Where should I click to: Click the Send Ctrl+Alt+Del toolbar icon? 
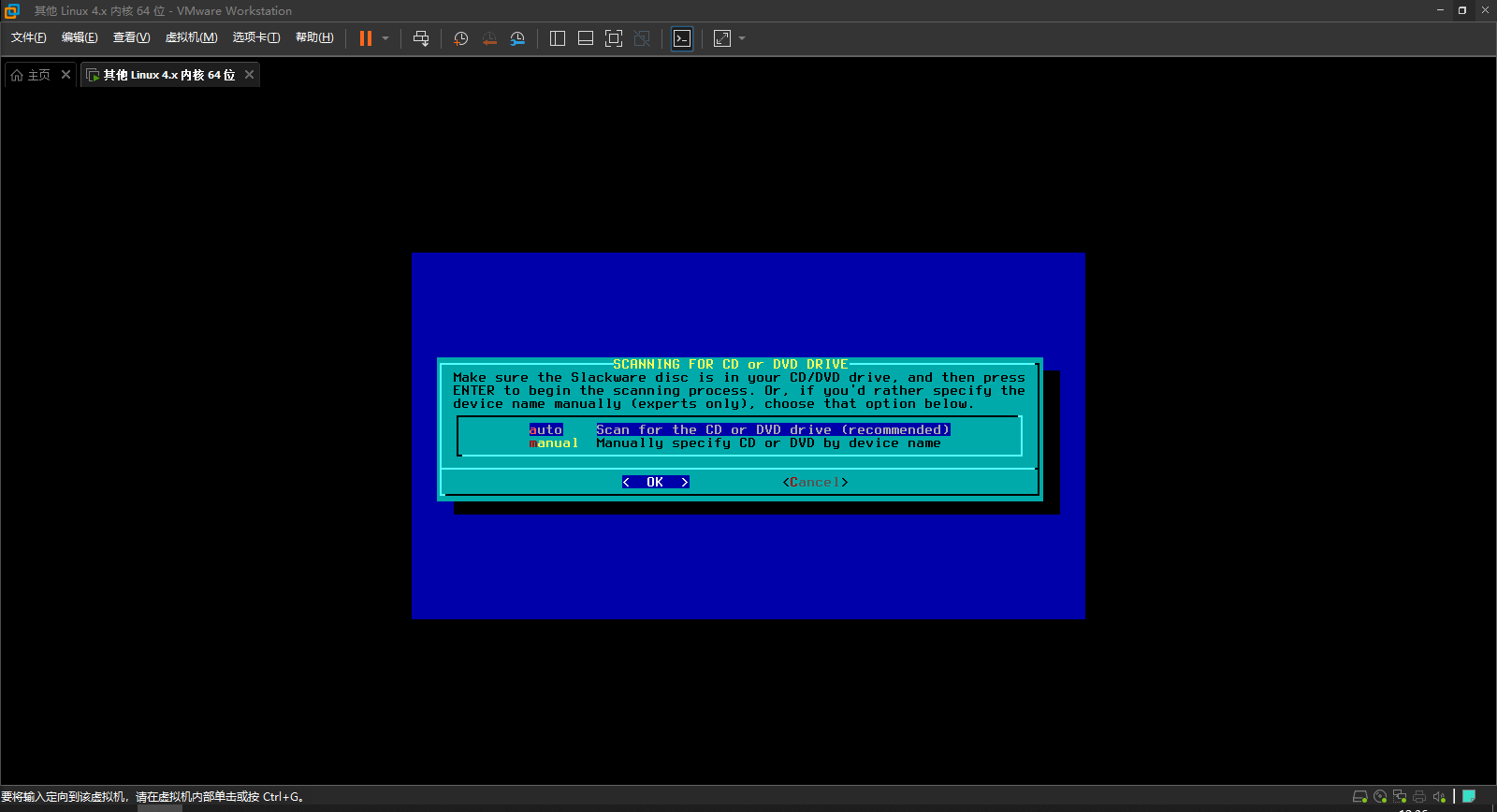point(421,38)
